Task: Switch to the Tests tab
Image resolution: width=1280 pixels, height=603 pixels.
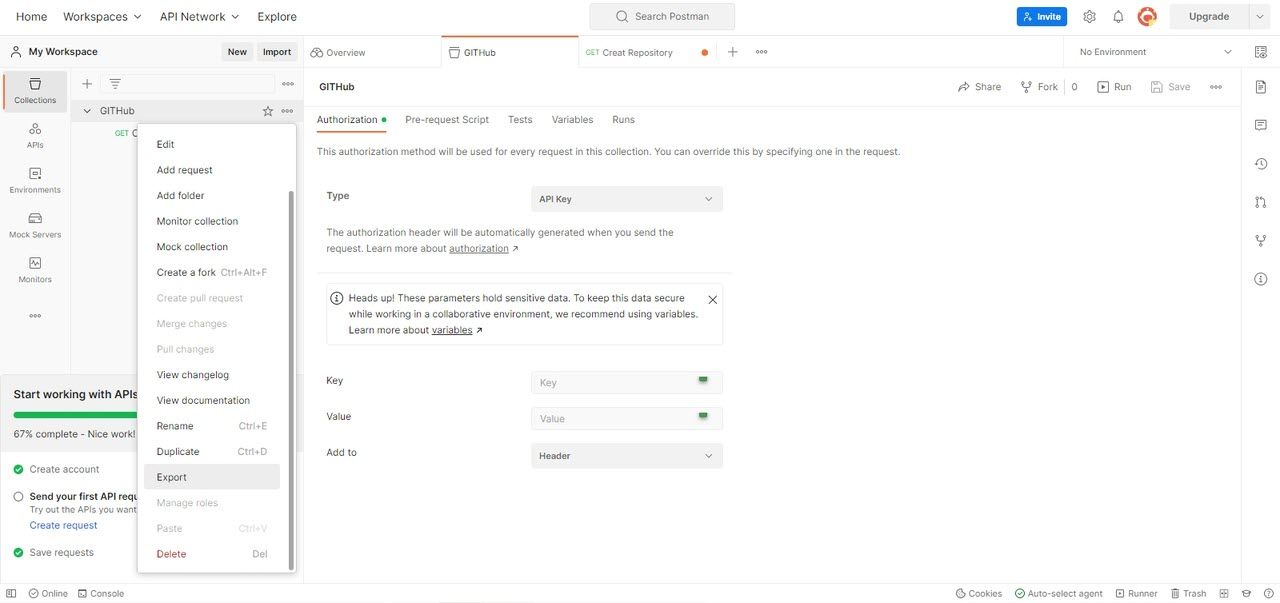Action: pos(518,118)
